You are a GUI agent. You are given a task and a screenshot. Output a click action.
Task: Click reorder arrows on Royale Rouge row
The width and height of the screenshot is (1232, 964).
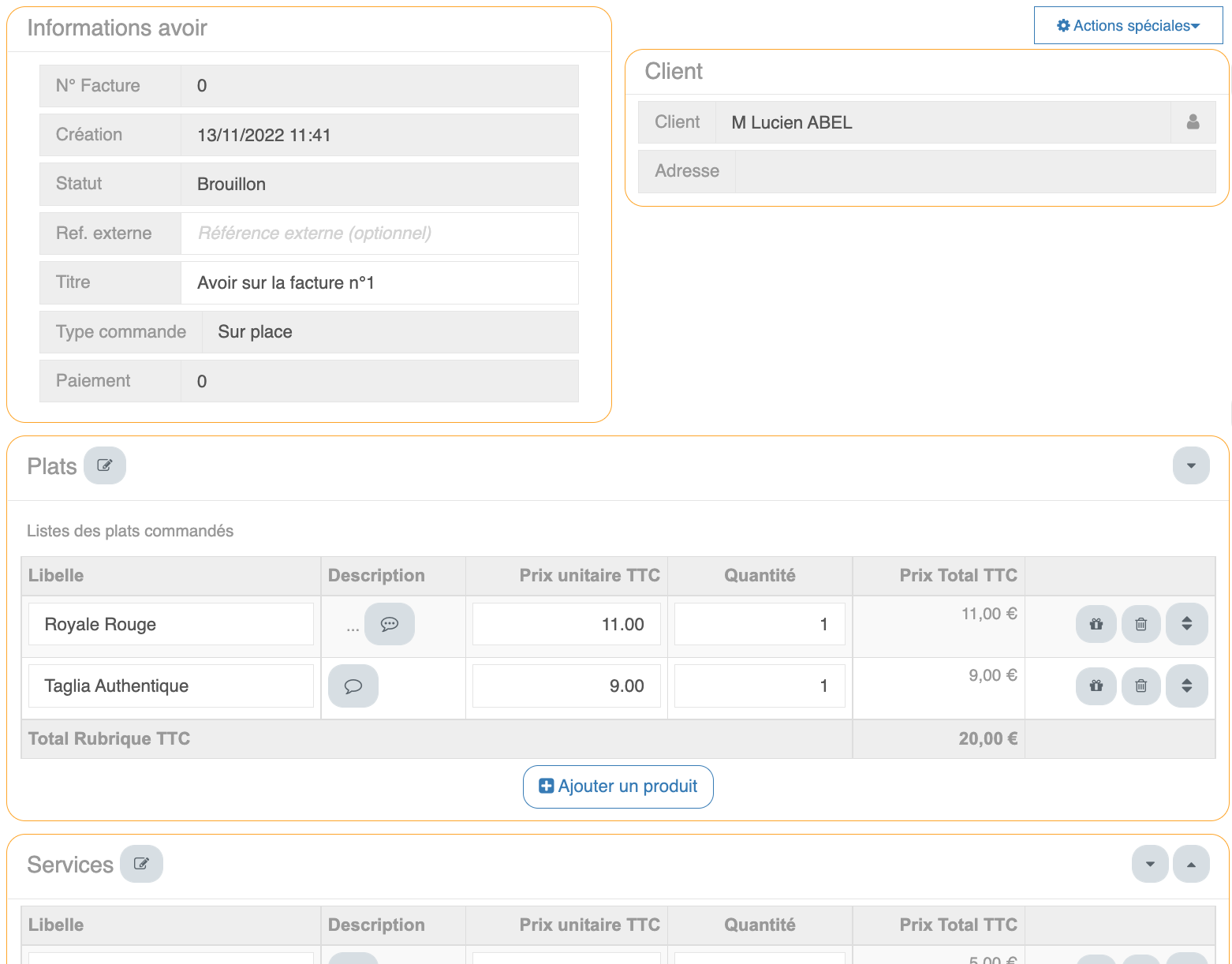[x=1186, y=624]
